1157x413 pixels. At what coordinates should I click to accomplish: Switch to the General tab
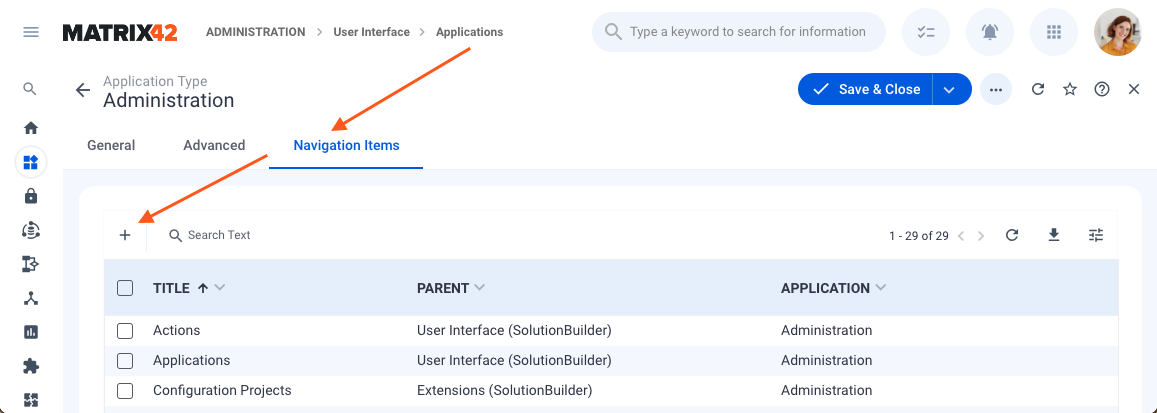111,145
